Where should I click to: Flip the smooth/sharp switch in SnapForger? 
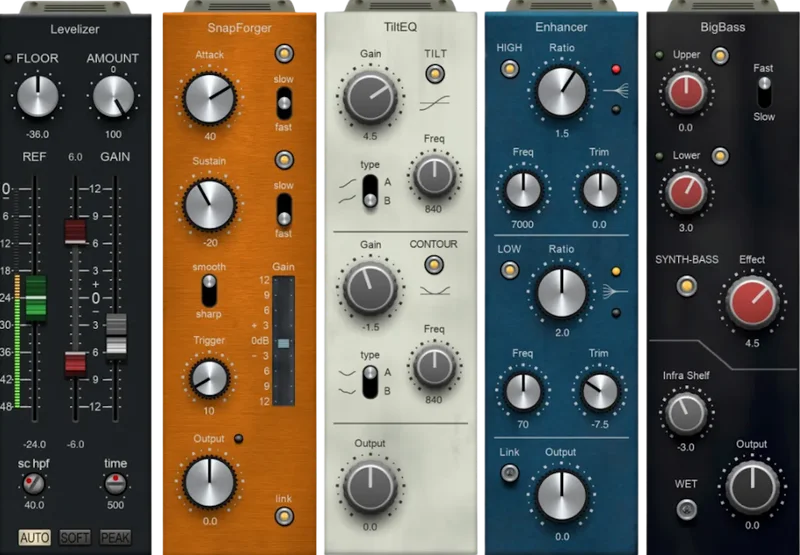coord(209,290)
